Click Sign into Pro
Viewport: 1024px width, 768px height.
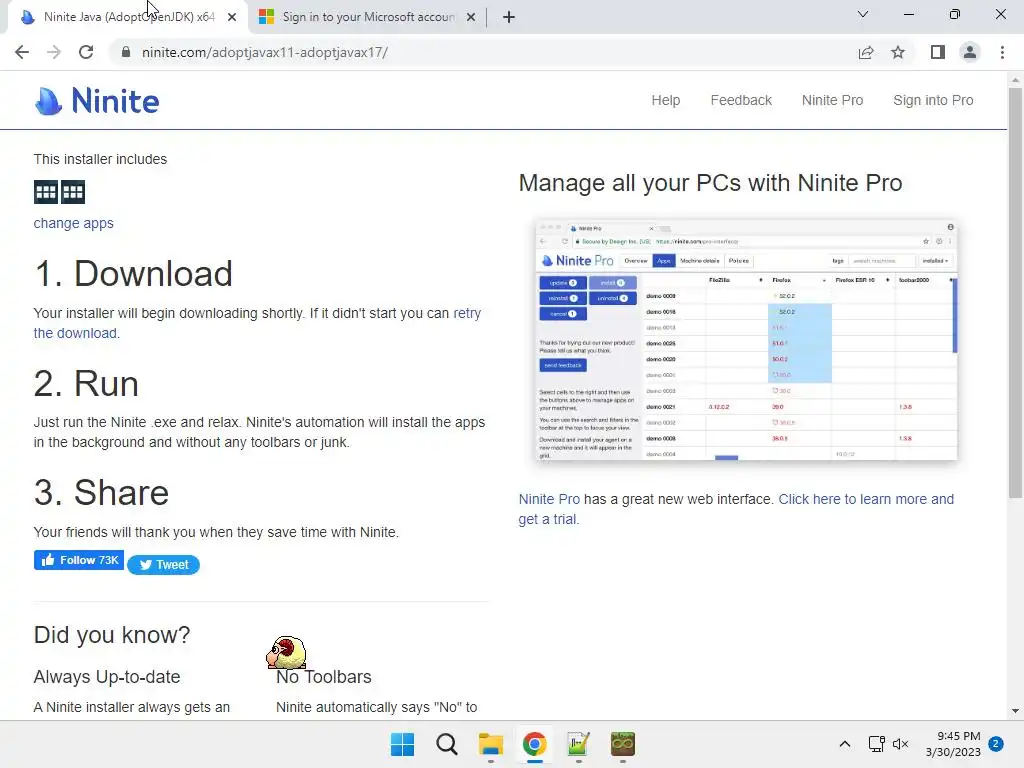coord(933,101)
